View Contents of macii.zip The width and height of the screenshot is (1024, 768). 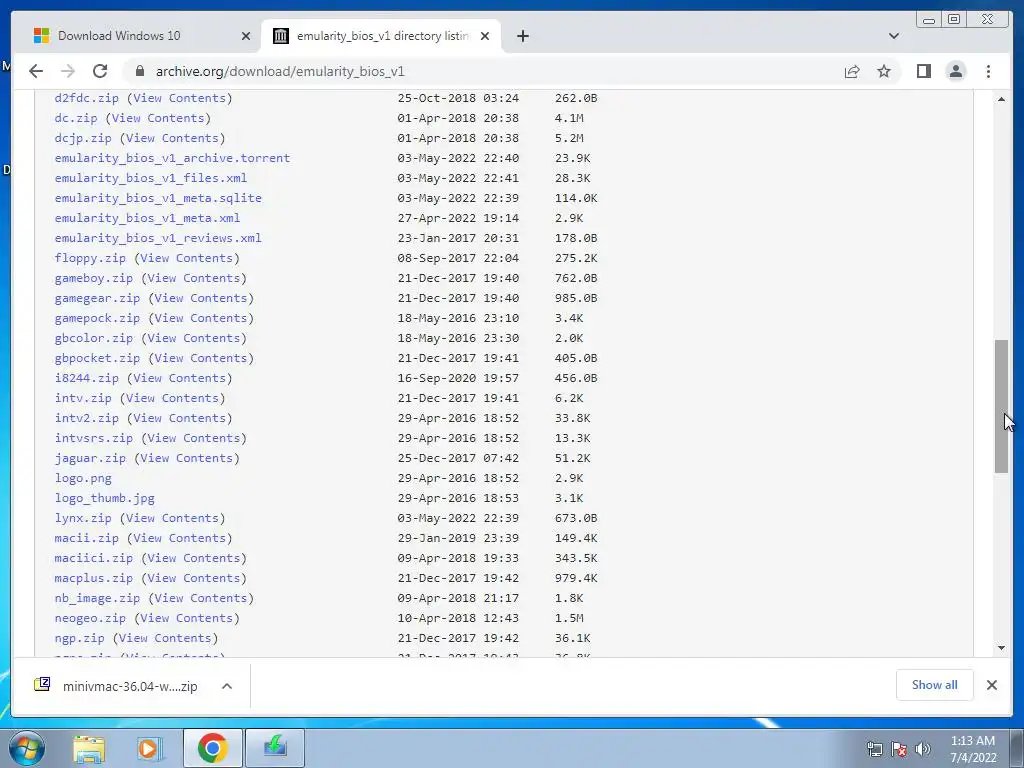pos(179,538)
